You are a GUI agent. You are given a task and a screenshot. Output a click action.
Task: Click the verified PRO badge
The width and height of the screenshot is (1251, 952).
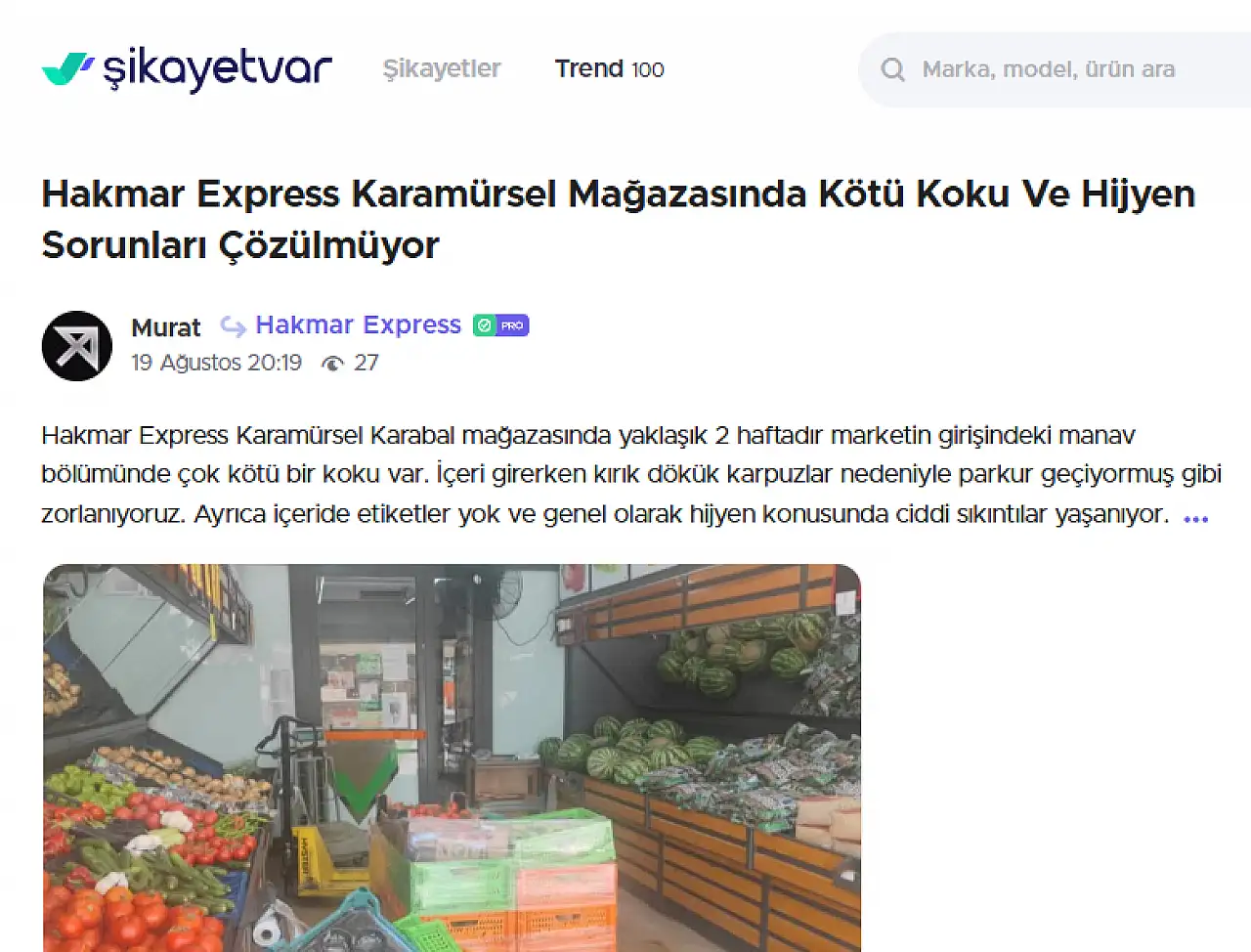(501, 325)
